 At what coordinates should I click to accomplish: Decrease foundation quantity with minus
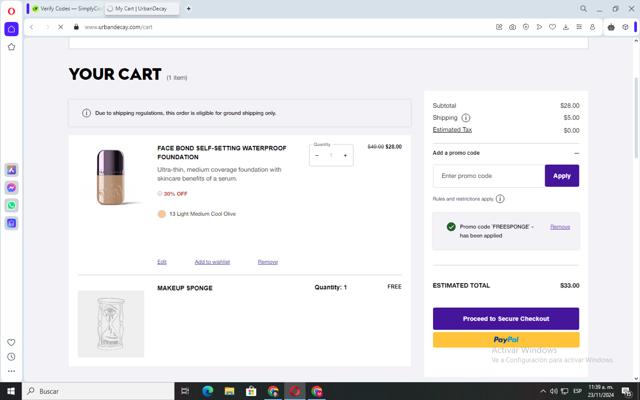point(317,156)
